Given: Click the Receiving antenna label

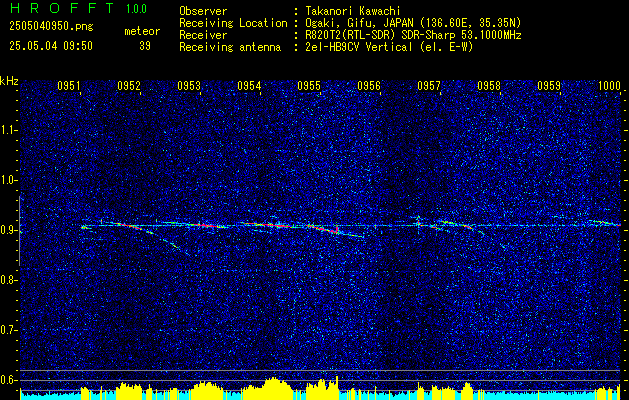Looking at the screenshot, I should (230, 47).
